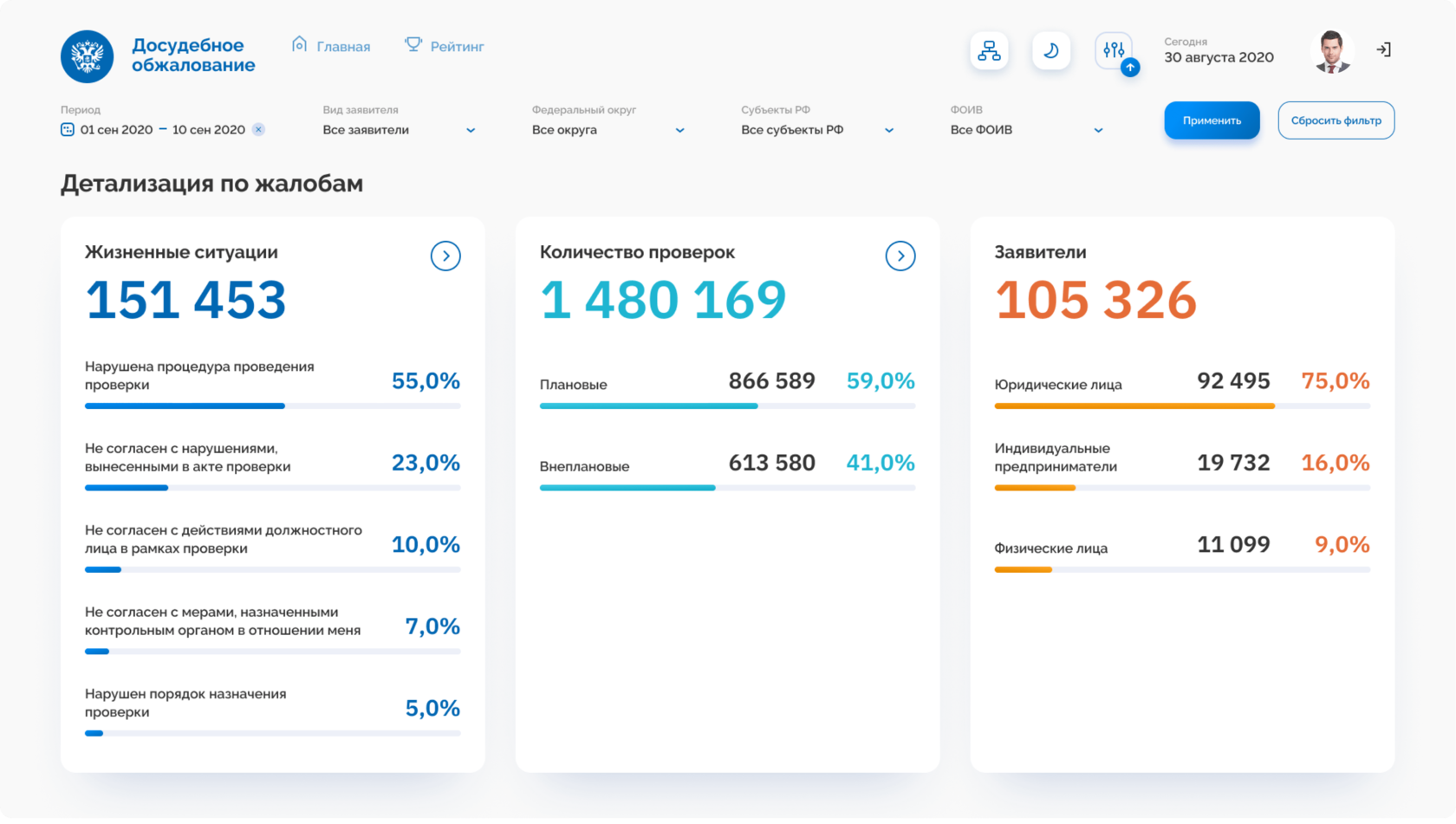Image resolution: width=1456 pixels, height=824 pixels.
Task: Click the 55,0% value
Action: 426,381
